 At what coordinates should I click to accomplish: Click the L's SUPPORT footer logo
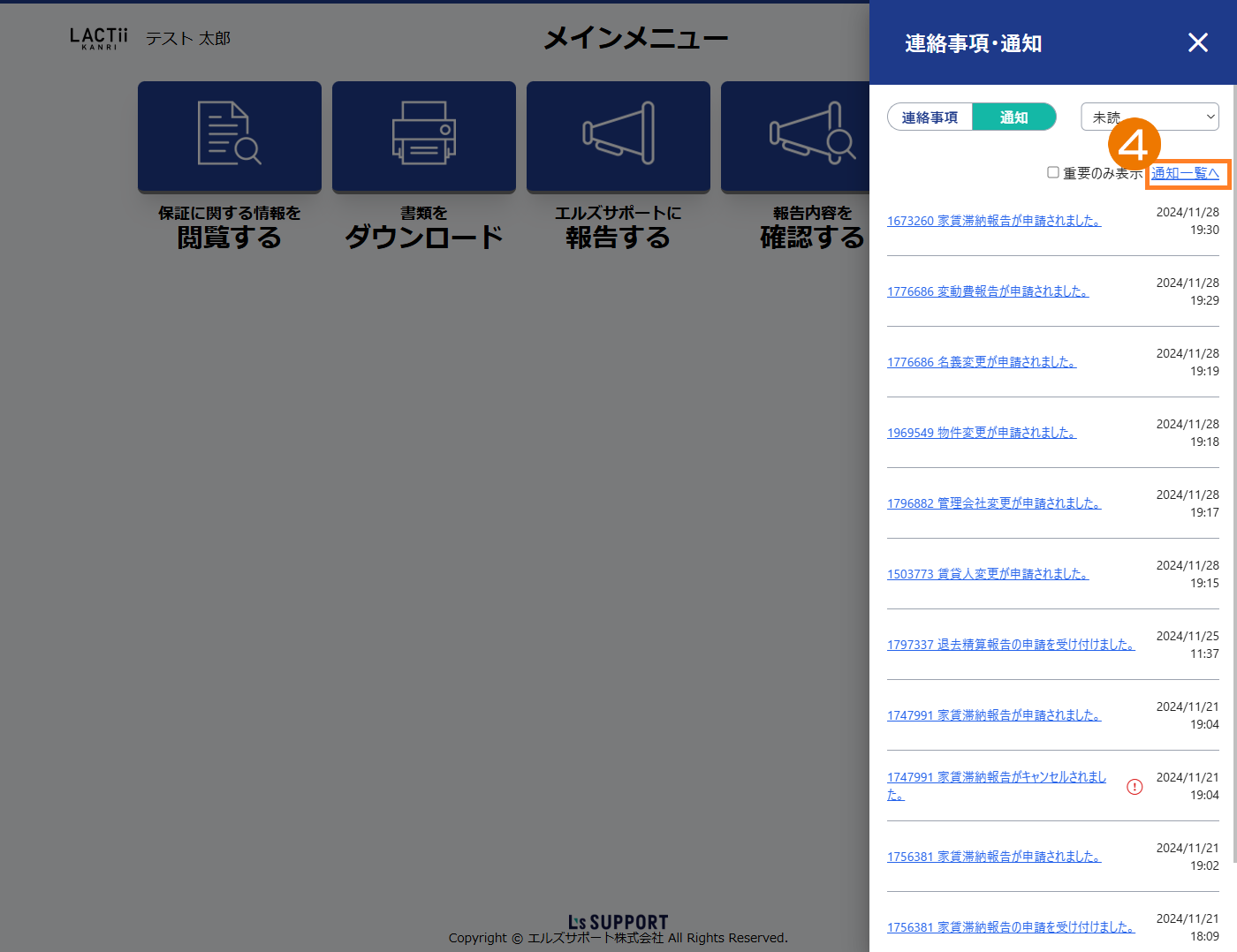618,922
